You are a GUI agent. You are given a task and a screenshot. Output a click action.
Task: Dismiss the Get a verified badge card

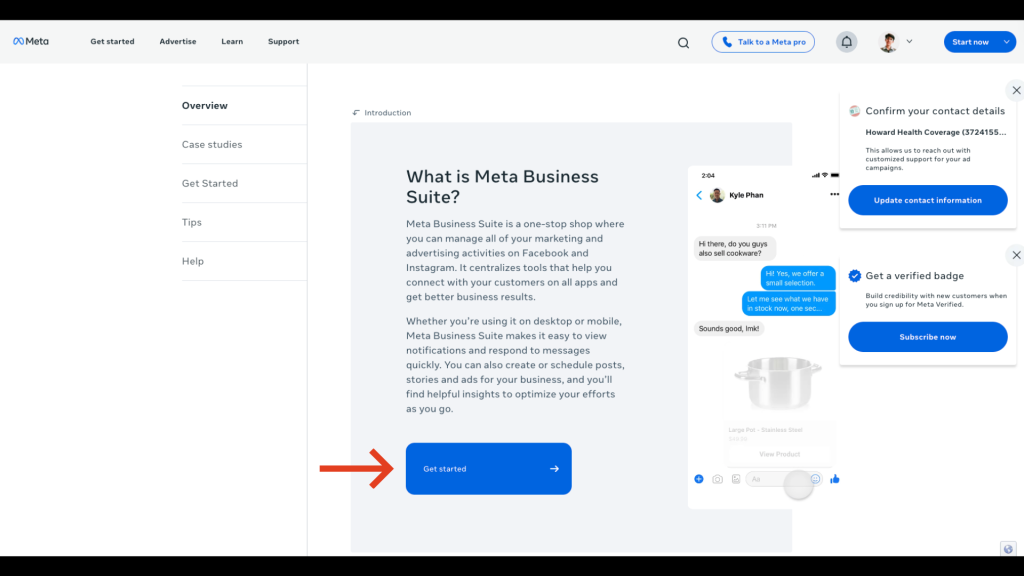(x=1016, y=255)
